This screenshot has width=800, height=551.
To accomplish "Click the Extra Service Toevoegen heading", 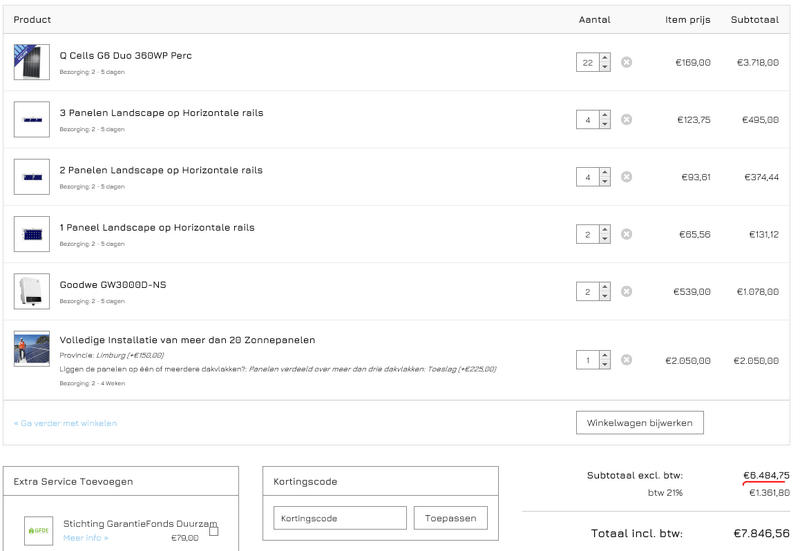I will click(x=73, y=482).
